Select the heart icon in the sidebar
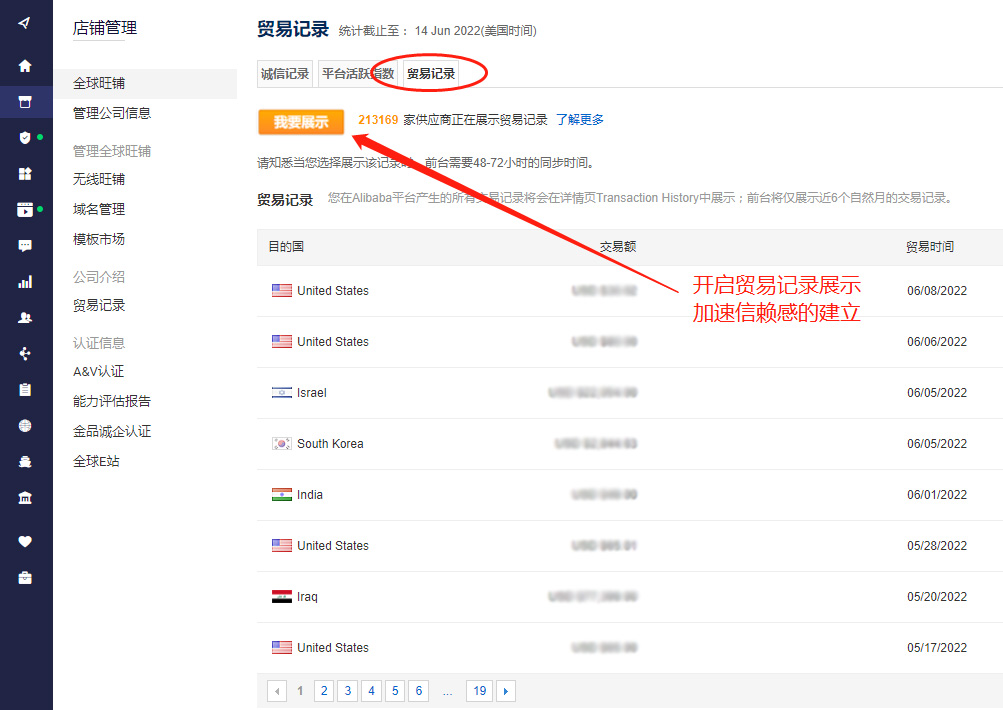Viewport: 1003px width, 710px height. (26, 541)
